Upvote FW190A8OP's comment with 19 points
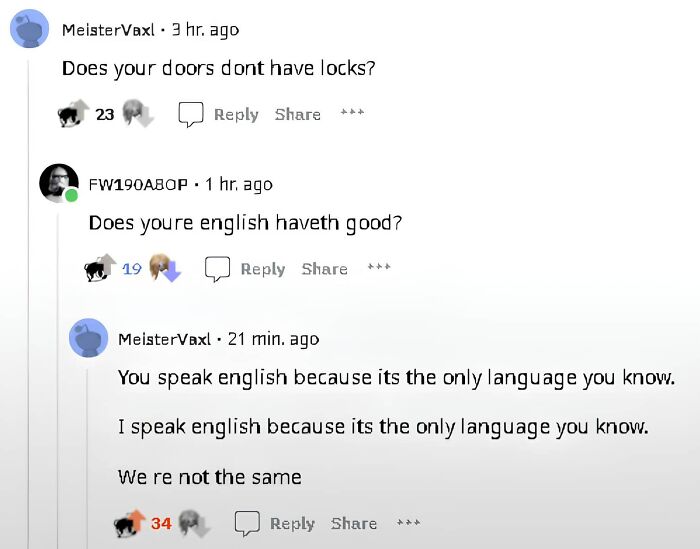The image size is (700, 549). click(100, 268)
